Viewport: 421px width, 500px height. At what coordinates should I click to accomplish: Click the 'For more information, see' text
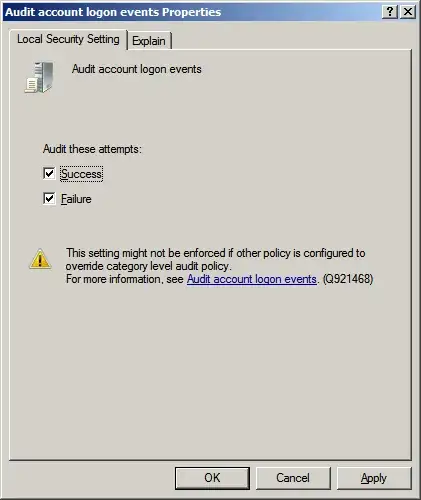(125, 279)
